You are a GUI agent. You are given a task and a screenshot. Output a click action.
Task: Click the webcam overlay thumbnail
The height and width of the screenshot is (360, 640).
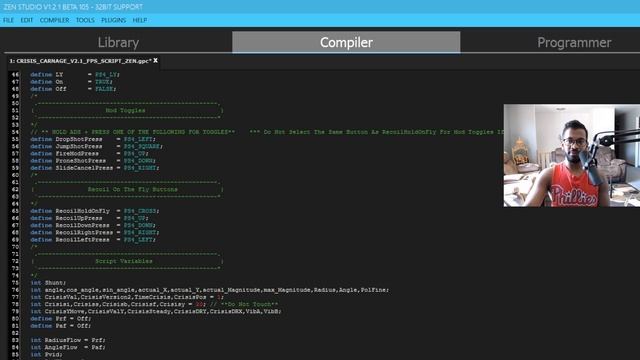tap(571, 156)
